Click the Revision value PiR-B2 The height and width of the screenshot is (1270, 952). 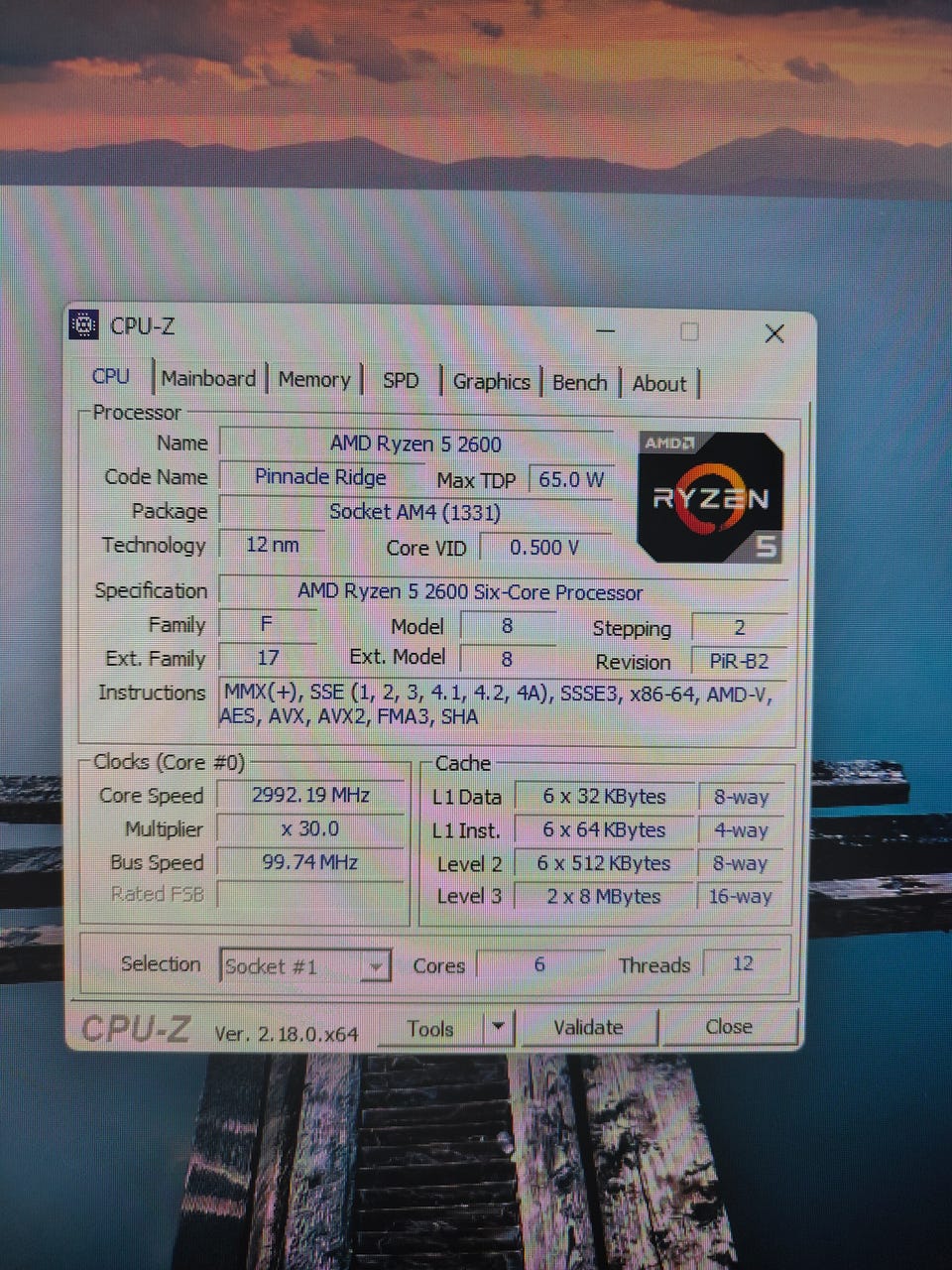pos(740,662)
